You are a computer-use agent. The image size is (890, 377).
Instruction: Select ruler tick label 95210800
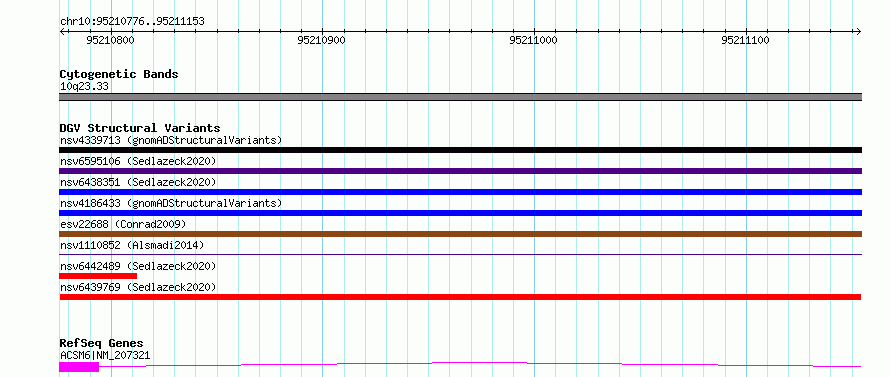(111, 40)
